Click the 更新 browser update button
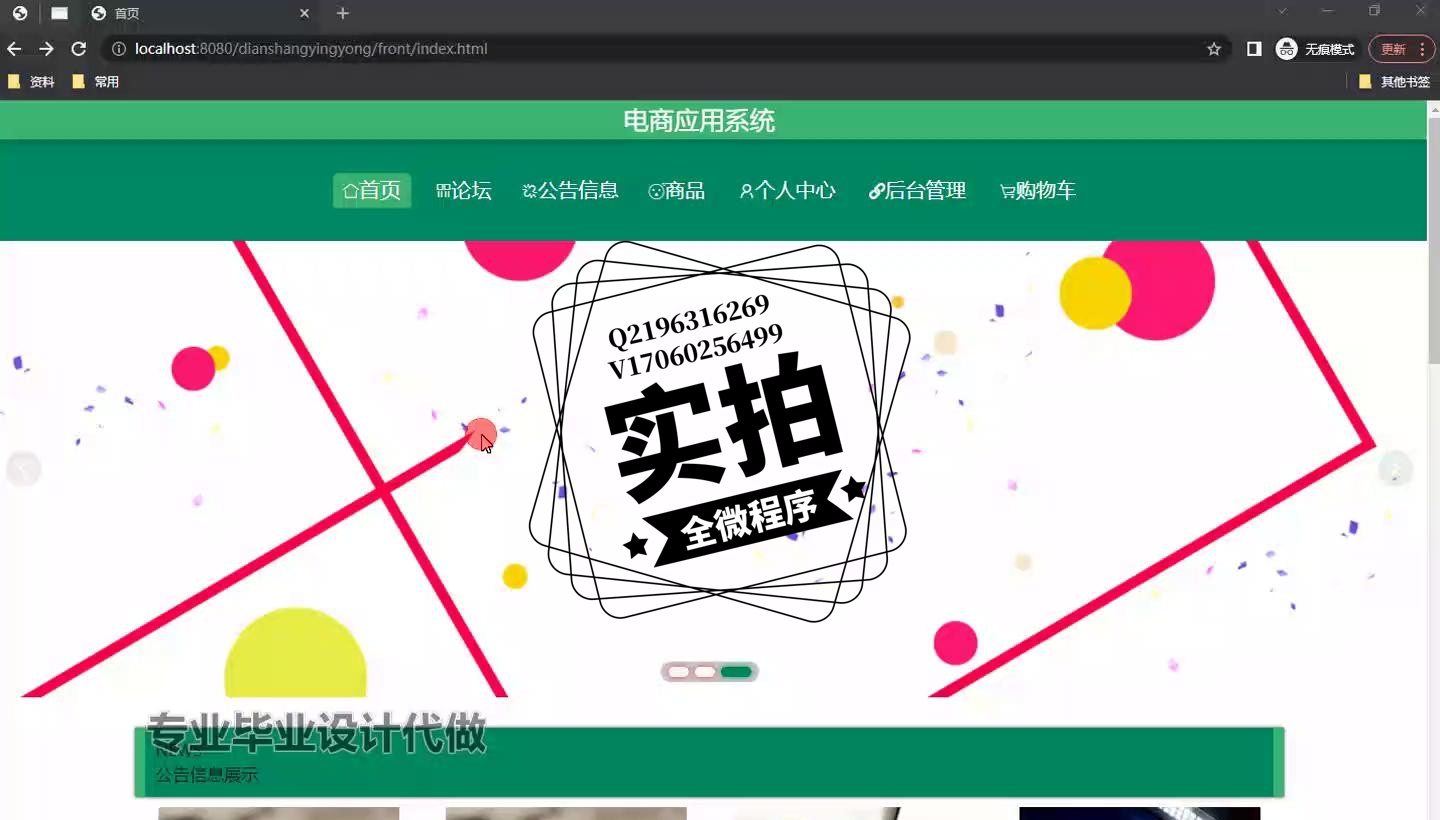 1401,49
